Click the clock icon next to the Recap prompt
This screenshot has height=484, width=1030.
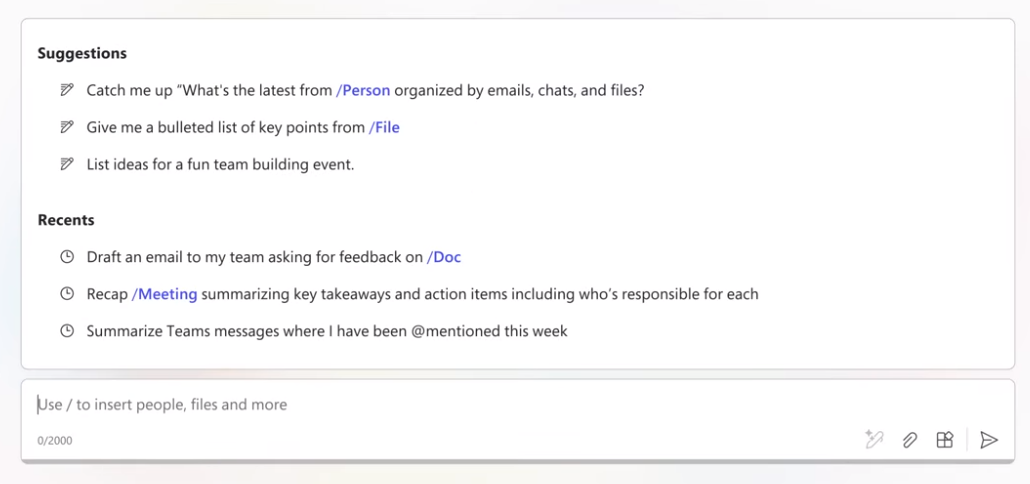tap(67, 294)
